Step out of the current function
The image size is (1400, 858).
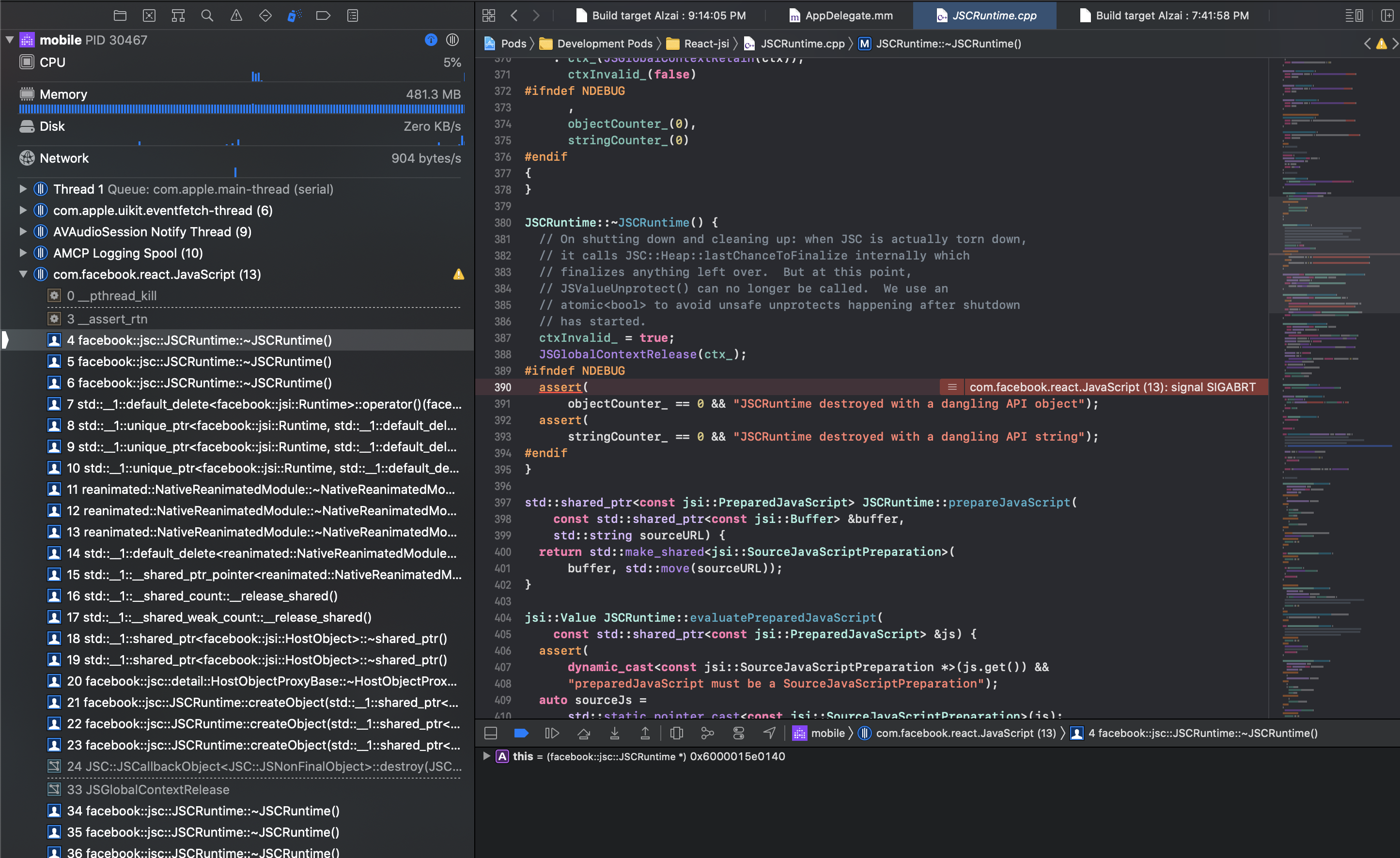point(645,733)
